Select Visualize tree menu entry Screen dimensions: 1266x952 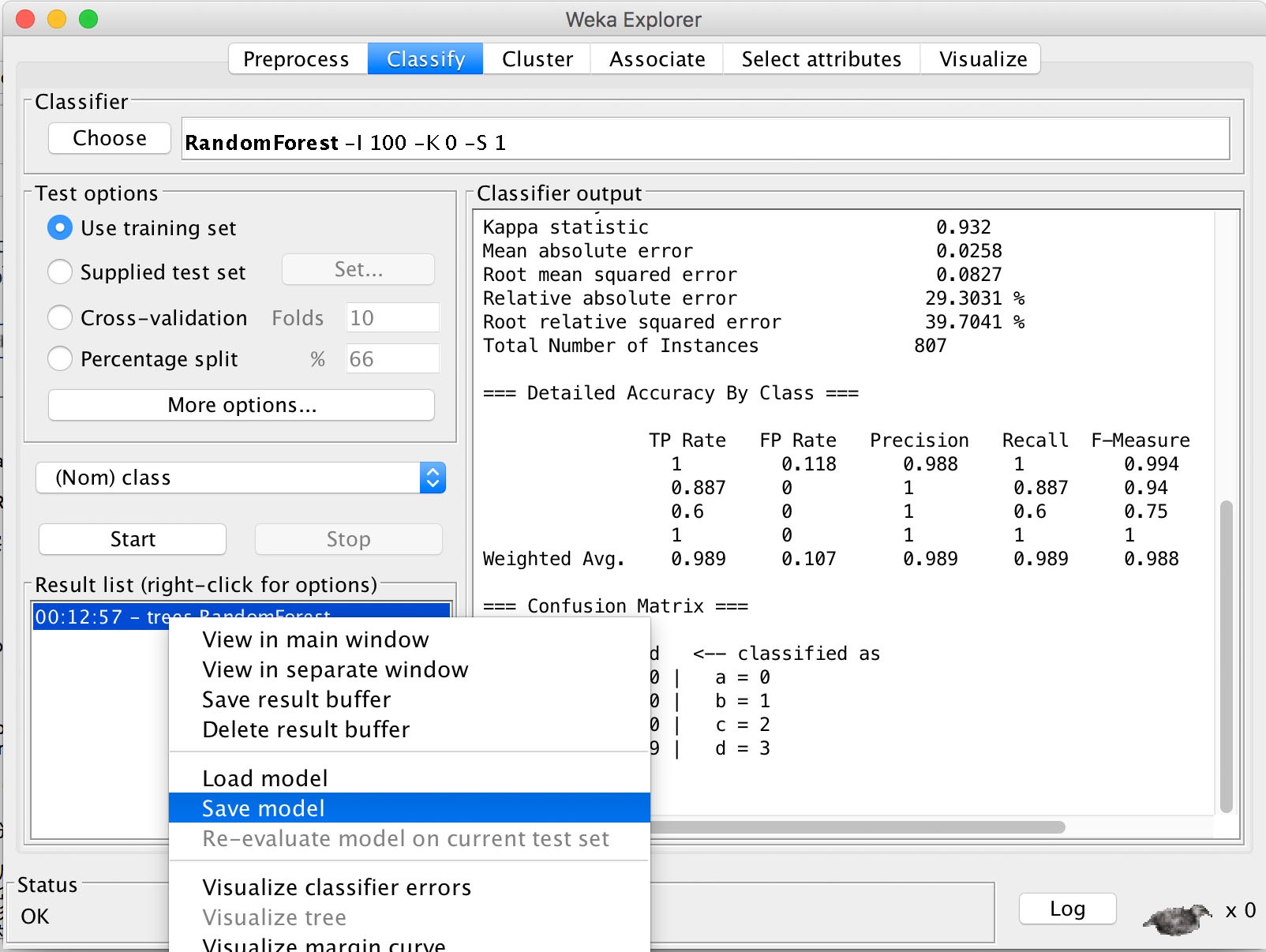(410, 917)
